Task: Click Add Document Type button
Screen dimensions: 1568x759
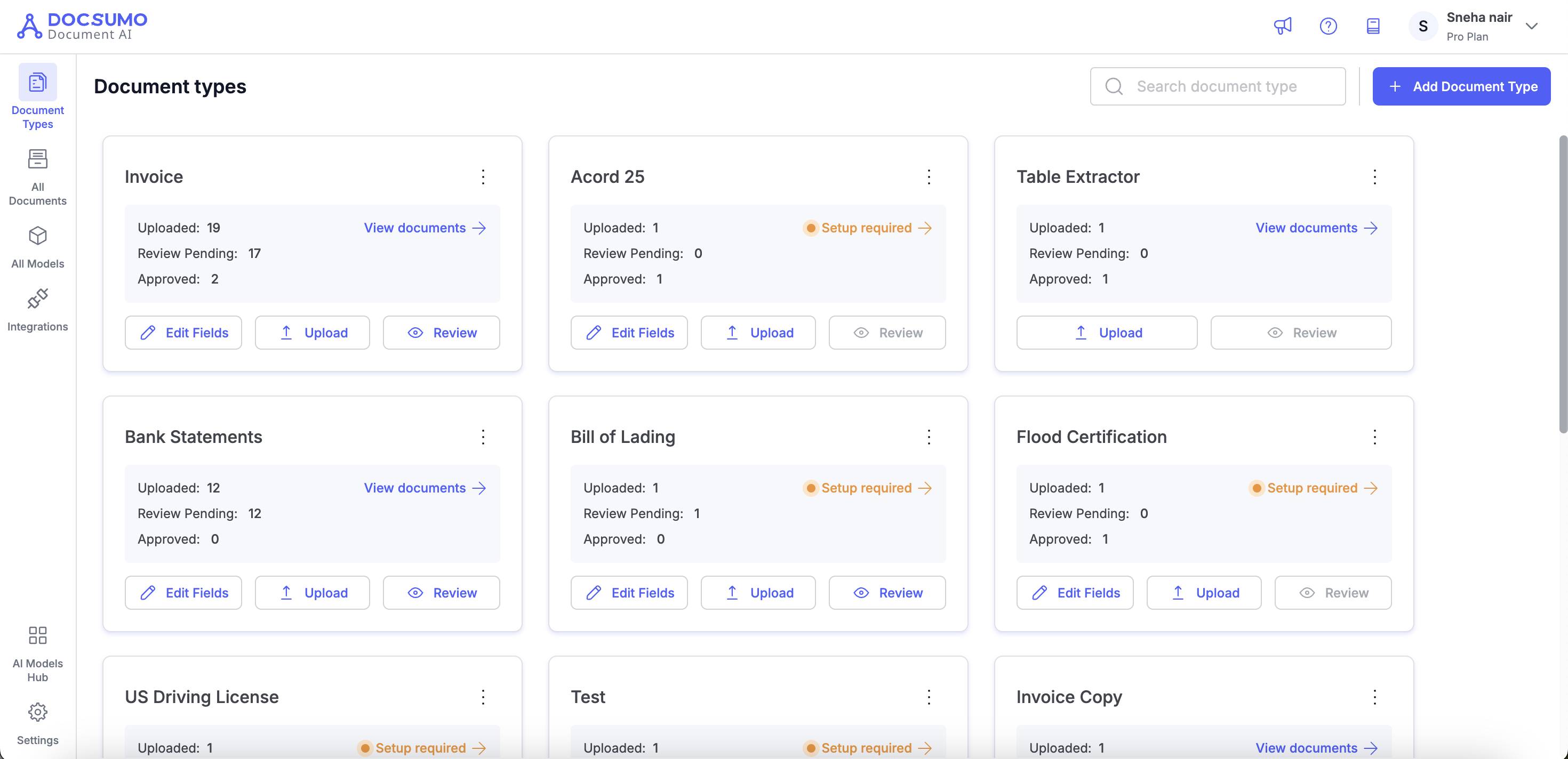Action: tap(1461, 86)
